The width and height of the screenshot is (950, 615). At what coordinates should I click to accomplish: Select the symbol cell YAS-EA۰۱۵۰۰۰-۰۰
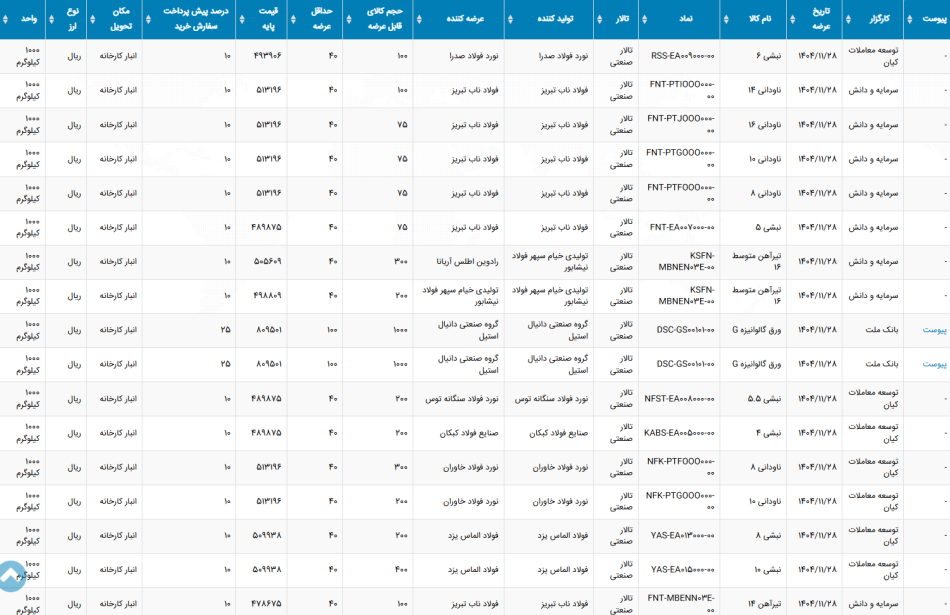click(682, 570)
